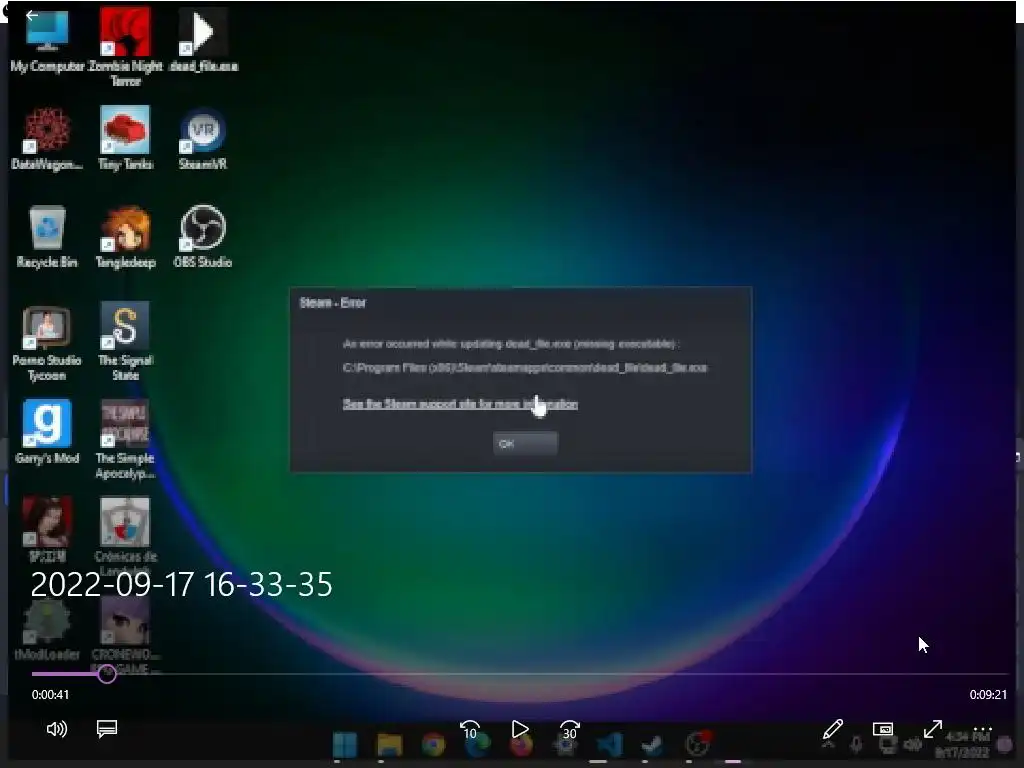Click the seek bar playhead handle
The image size is (1024, 768).
(107, 673)
